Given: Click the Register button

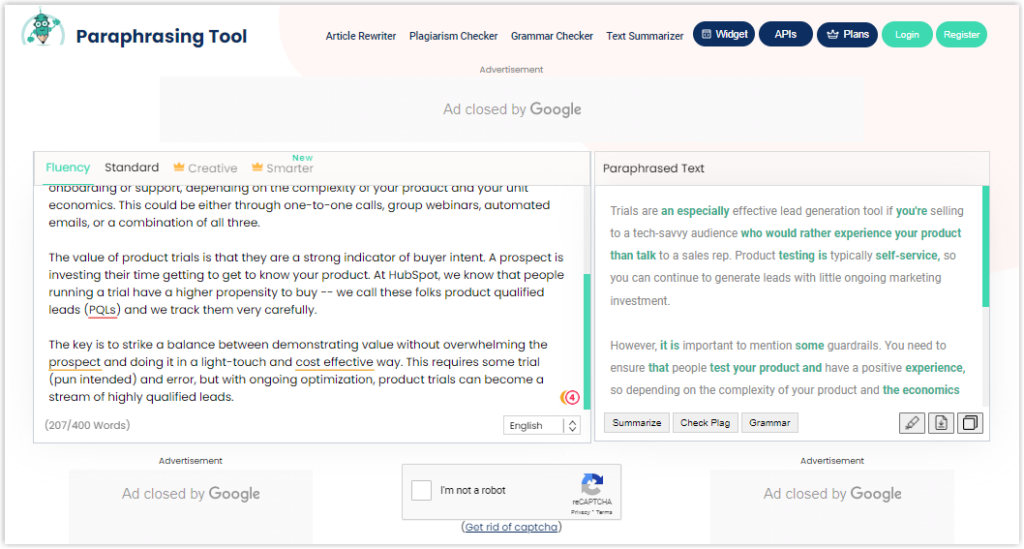Looking at the screenshot, I should tap(961, 35).
